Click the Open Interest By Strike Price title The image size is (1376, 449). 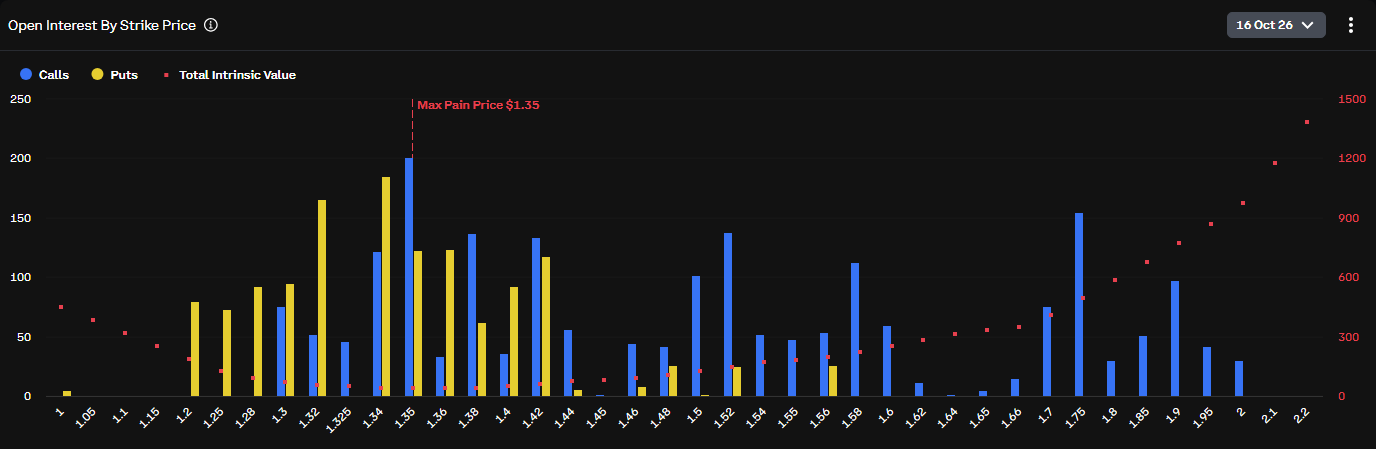(101, 25)
